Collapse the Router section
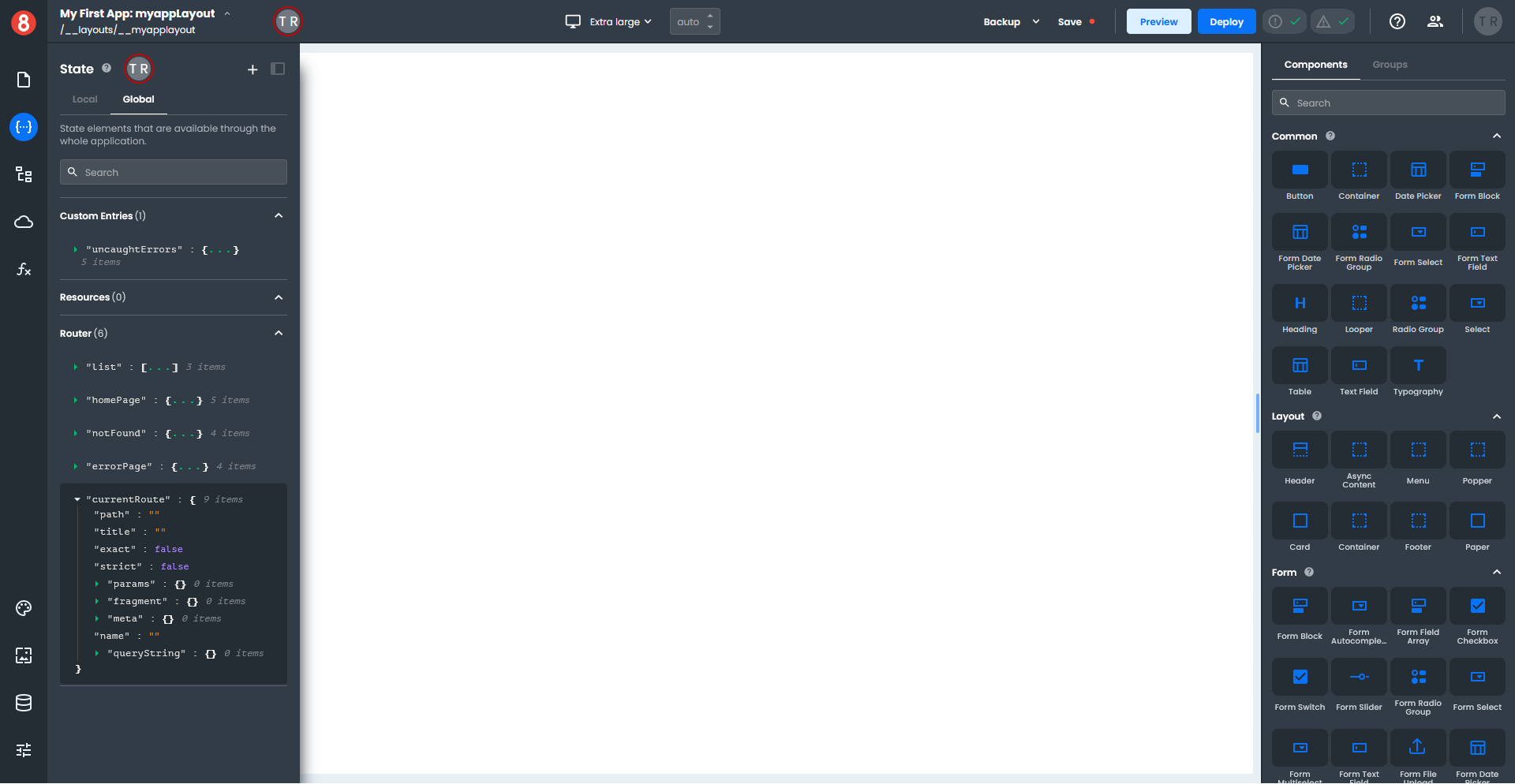Screen dimensions: 1515x784 [x=279, y=334]
